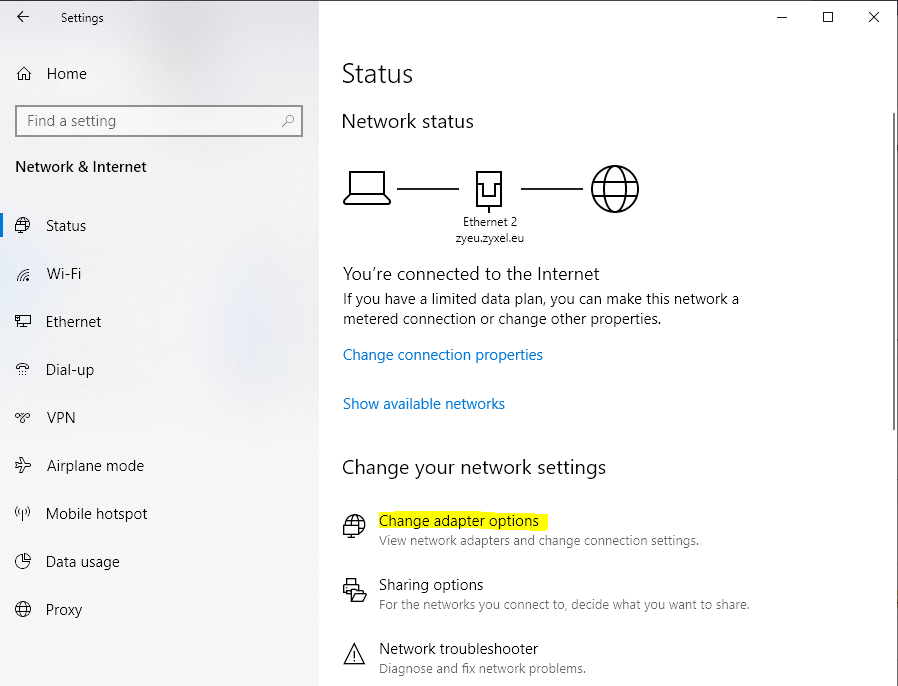Navigate to Data usage
898x686 pixels.
point(82,562)
